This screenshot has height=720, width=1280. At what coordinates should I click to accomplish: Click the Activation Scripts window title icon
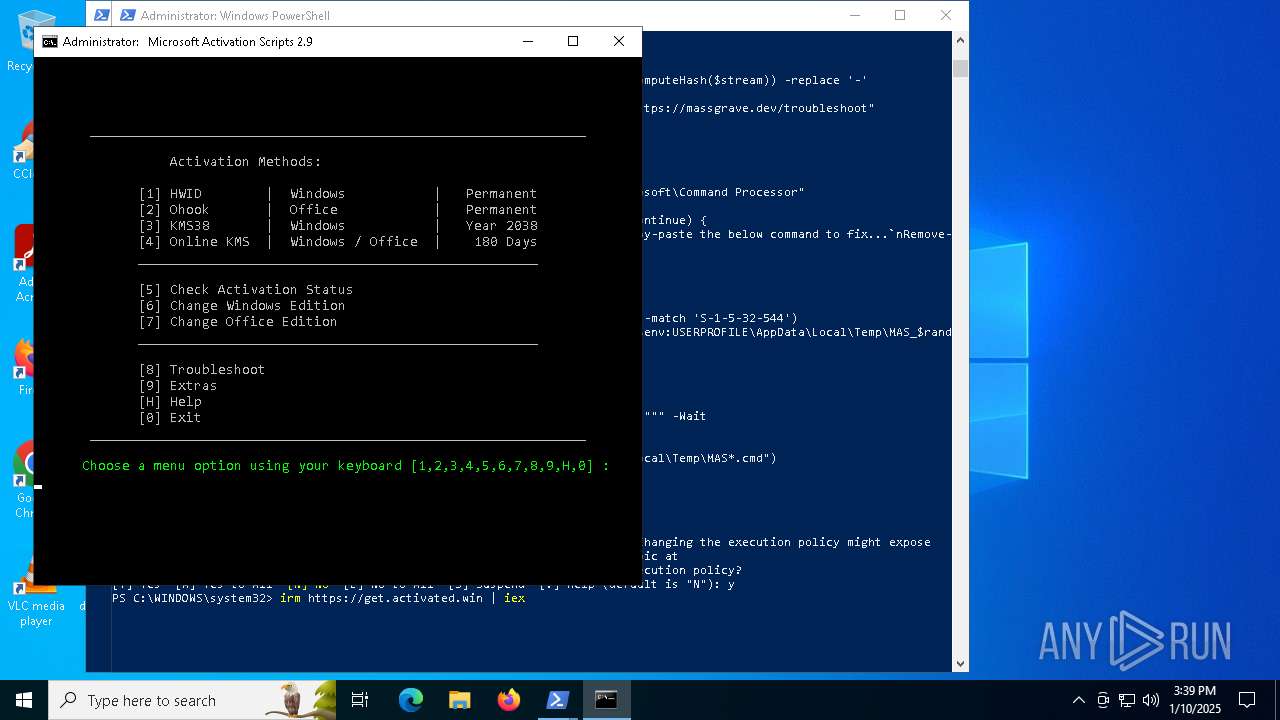pyautogui.click(x=49, y=42)
